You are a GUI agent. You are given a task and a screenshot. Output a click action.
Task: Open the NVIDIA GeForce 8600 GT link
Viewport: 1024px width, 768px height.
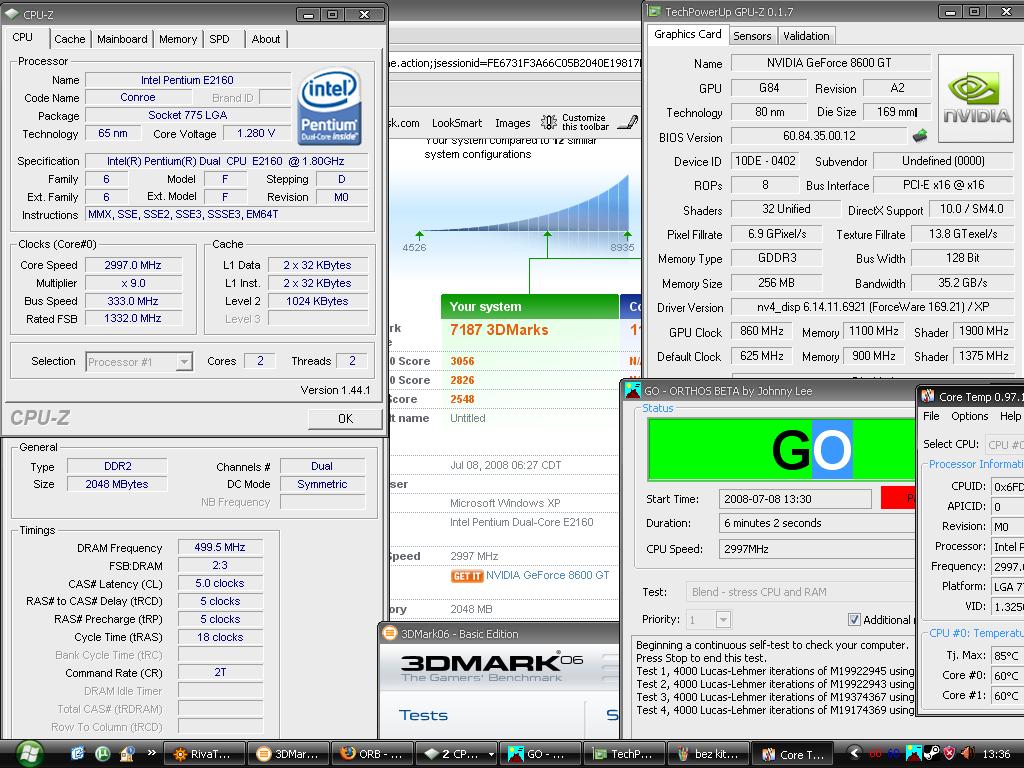[x=547, y=575]
